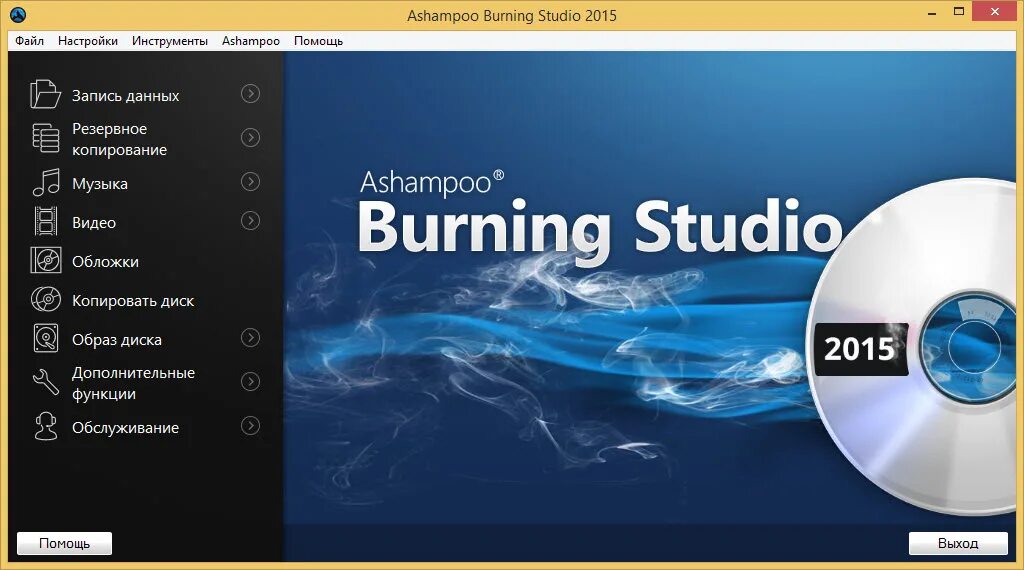Select the Обложки label
Viewport: 1024px width, 570px height.
105,262
